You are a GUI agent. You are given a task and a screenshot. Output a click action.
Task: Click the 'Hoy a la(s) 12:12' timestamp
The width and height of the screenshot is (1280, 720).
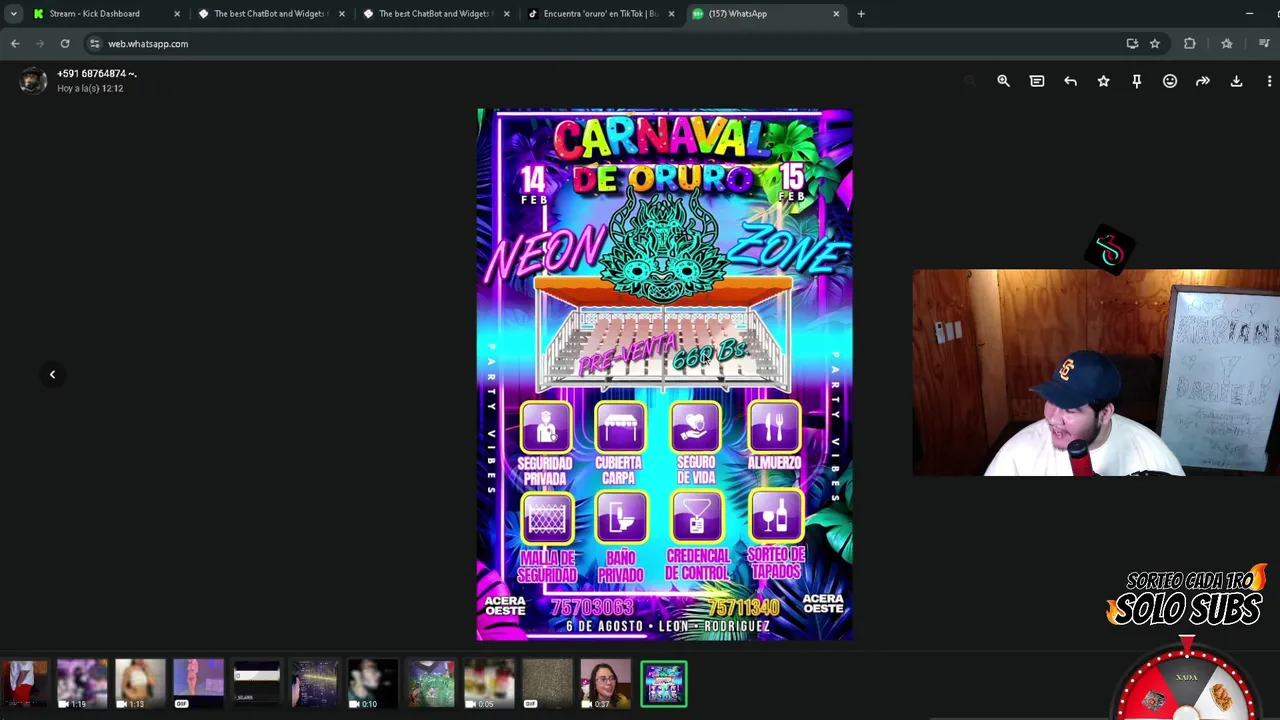90,88
